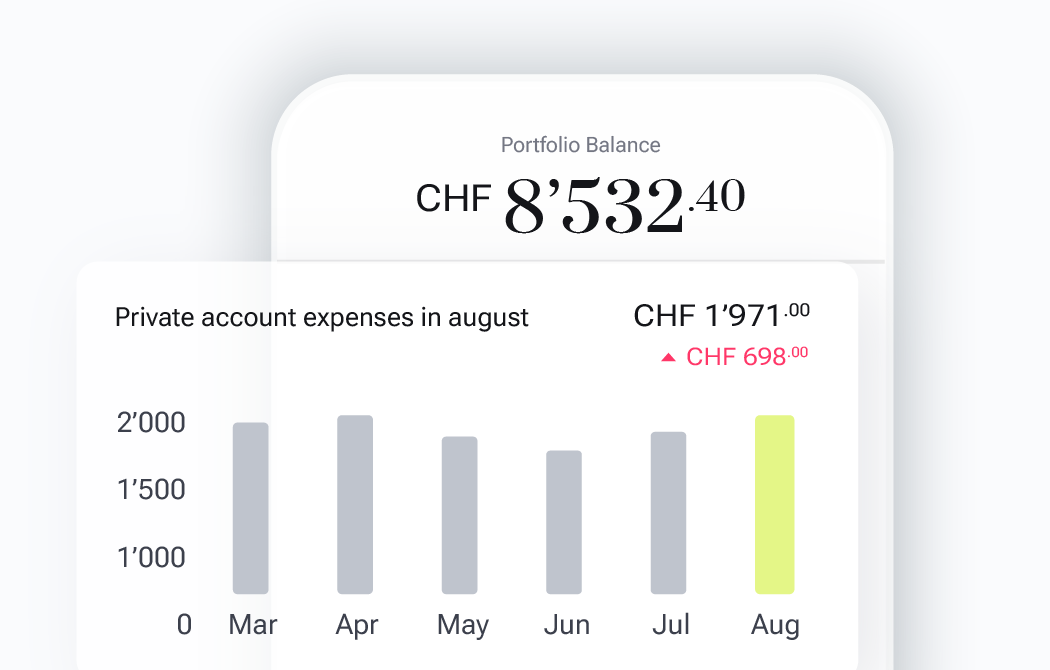The width and height of the screenshot is (1050, 670).
Task: Click the CHF 8'532.40 balance amount
Action: [x=581, y=202]
